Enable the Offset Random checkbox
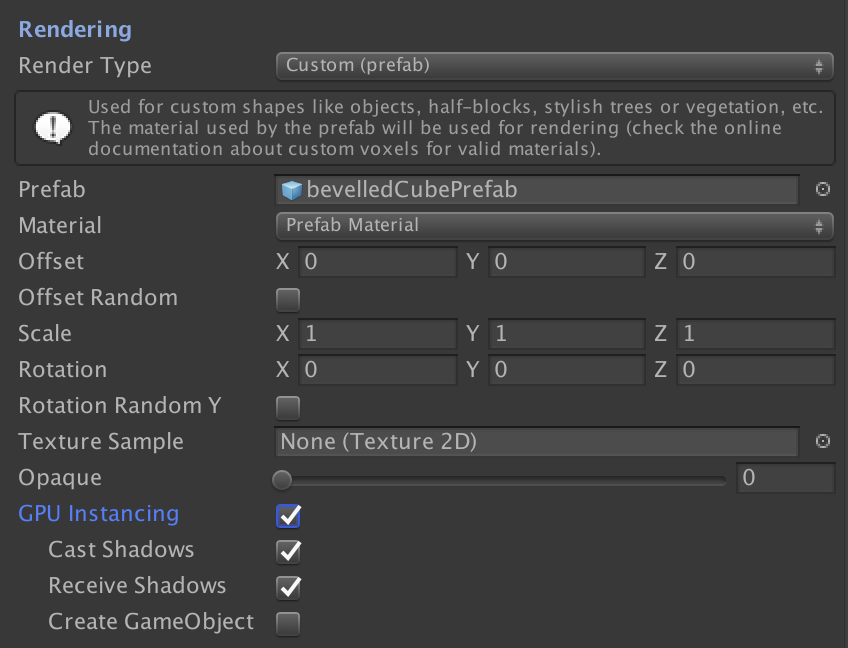 287,298
